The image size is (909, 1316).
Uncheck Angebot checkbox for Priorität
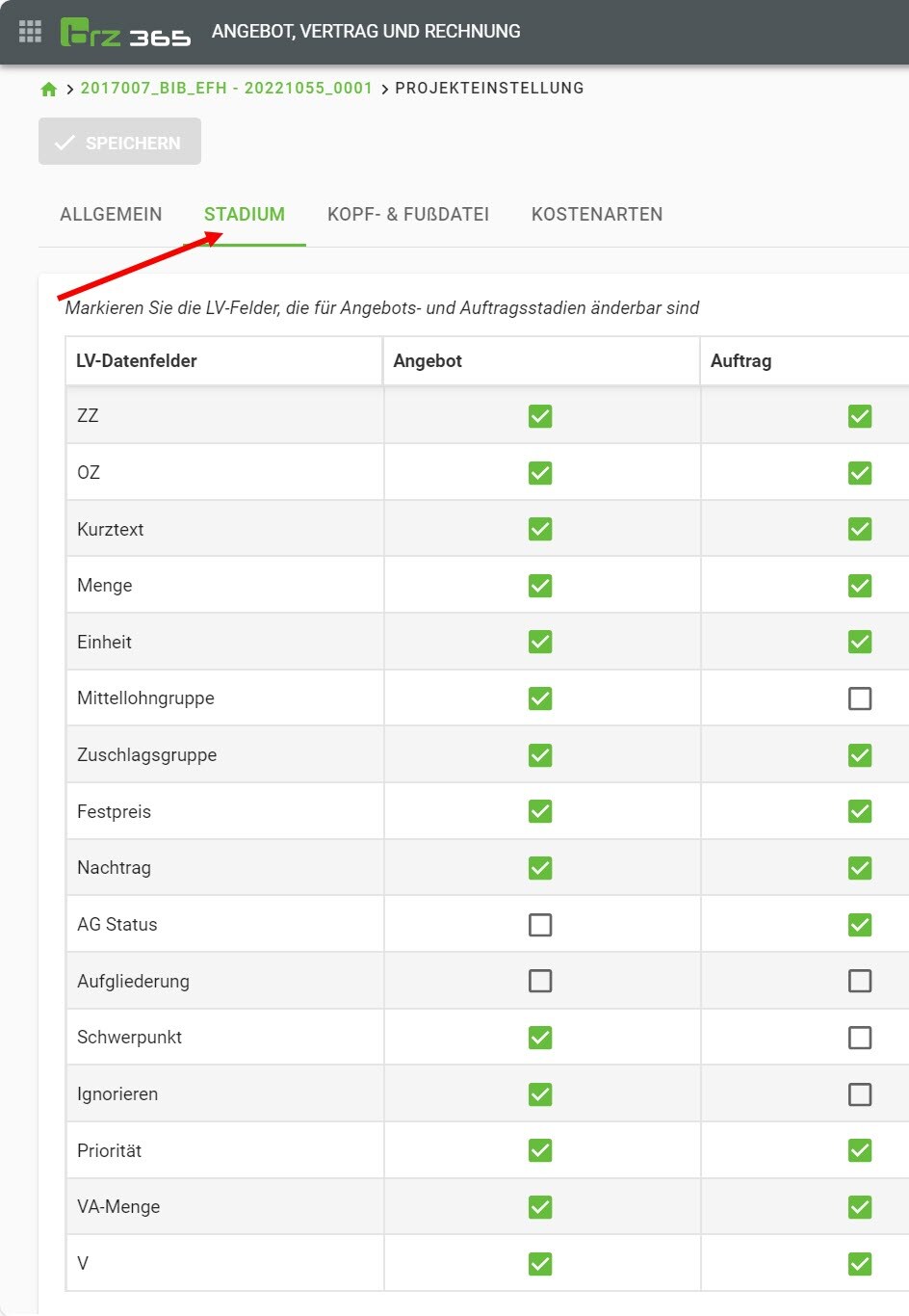tap(540, 1150)
